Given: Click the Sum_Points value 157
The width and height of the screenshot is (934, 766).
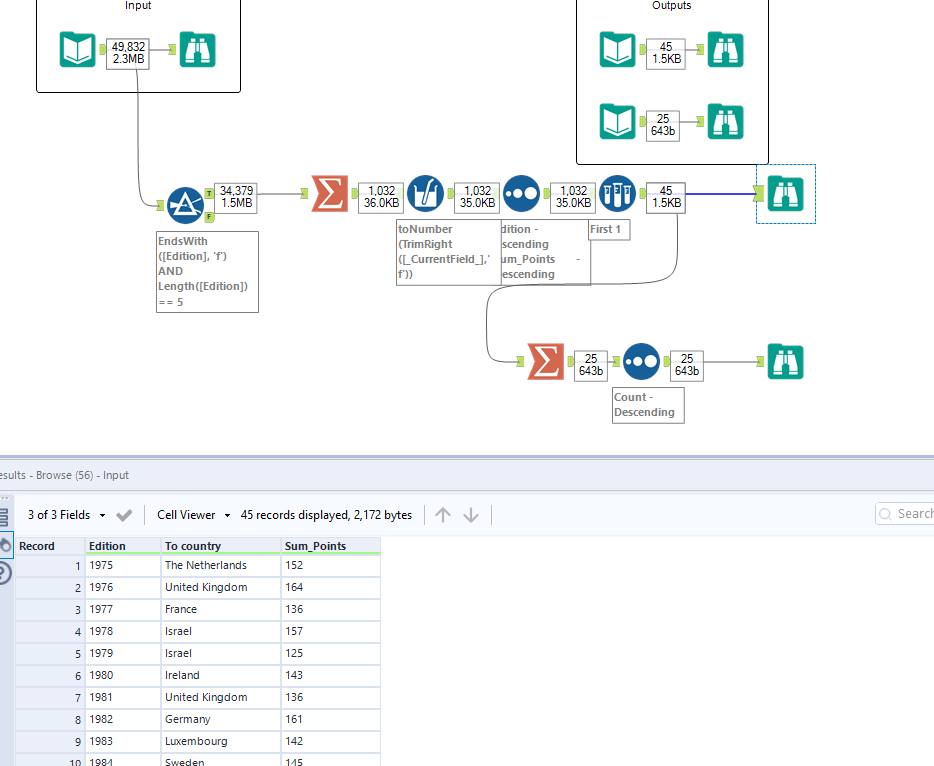Looking at the screenshot, I should 331,631.
